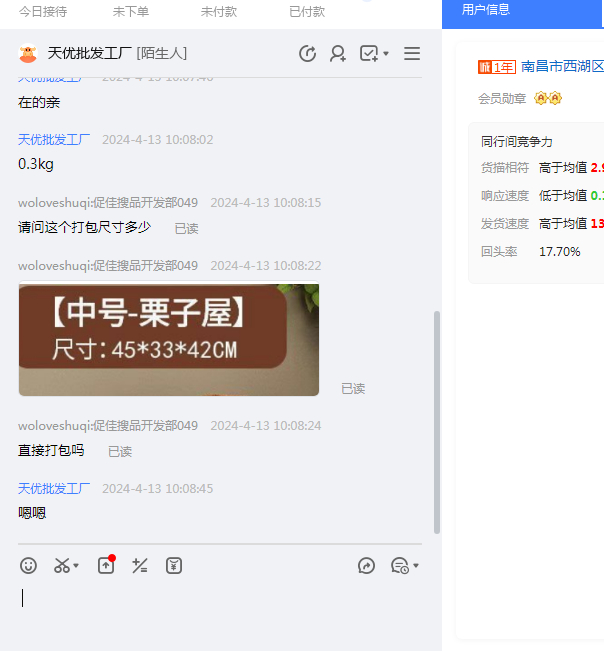This screenshot has height=651, width=604.
Task: Open the emoji picker
Action: click(29, 566)
